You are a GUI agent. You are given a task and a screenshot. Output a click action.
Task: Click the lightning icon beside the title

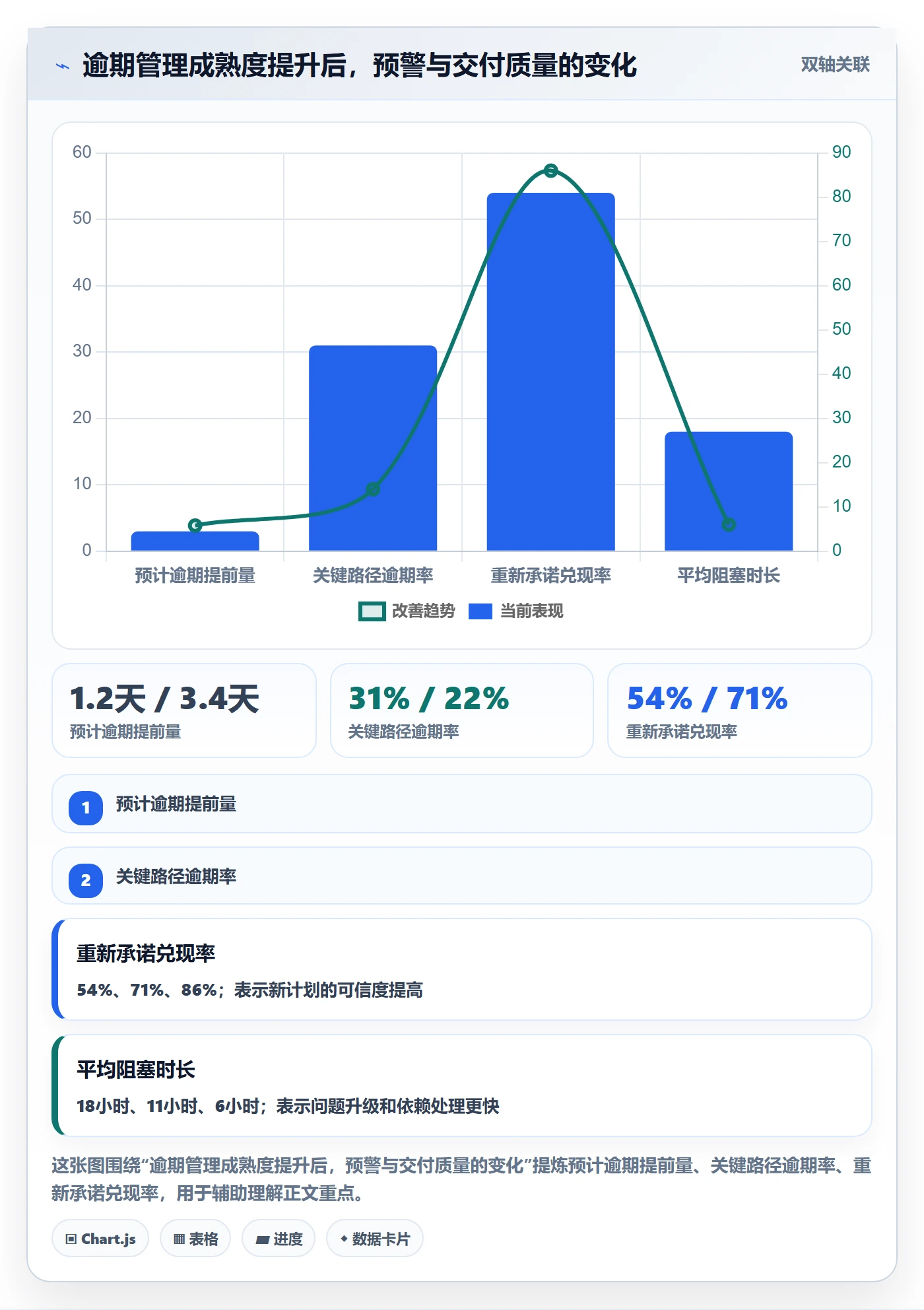coord(63,66)
